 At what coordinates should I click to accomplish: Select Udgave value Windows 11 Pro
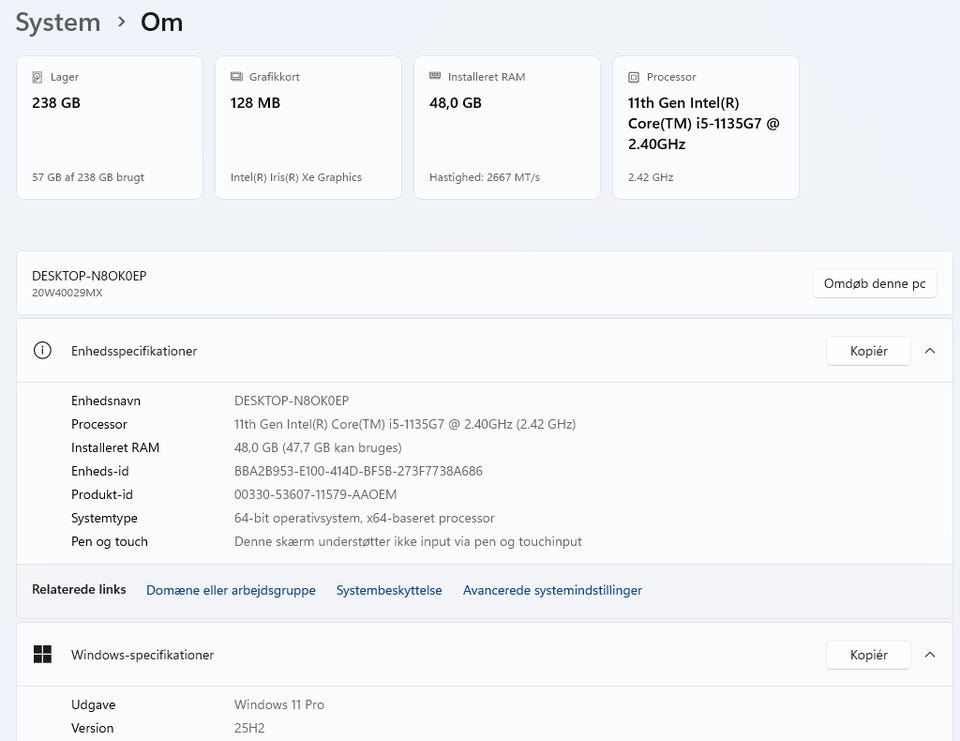279,705
